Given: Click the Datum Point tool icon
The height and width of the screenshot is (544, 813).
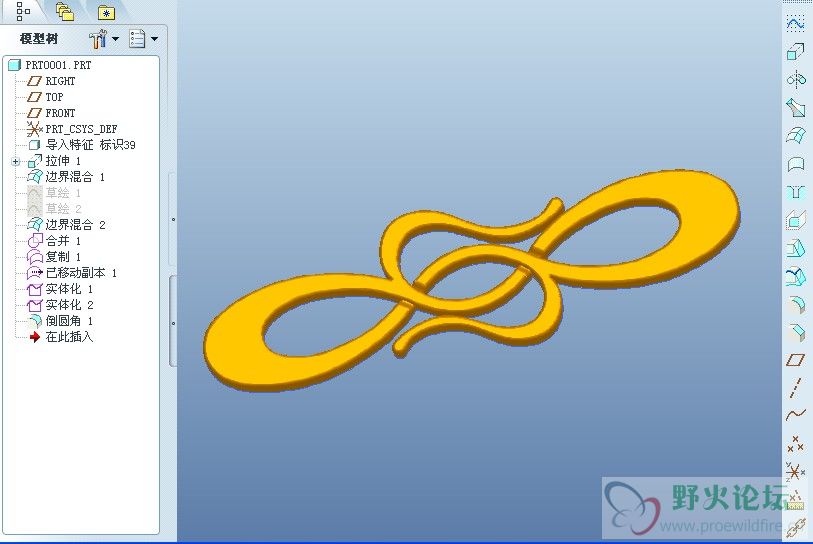Looking at the screenshot, I should coord(795,444).
